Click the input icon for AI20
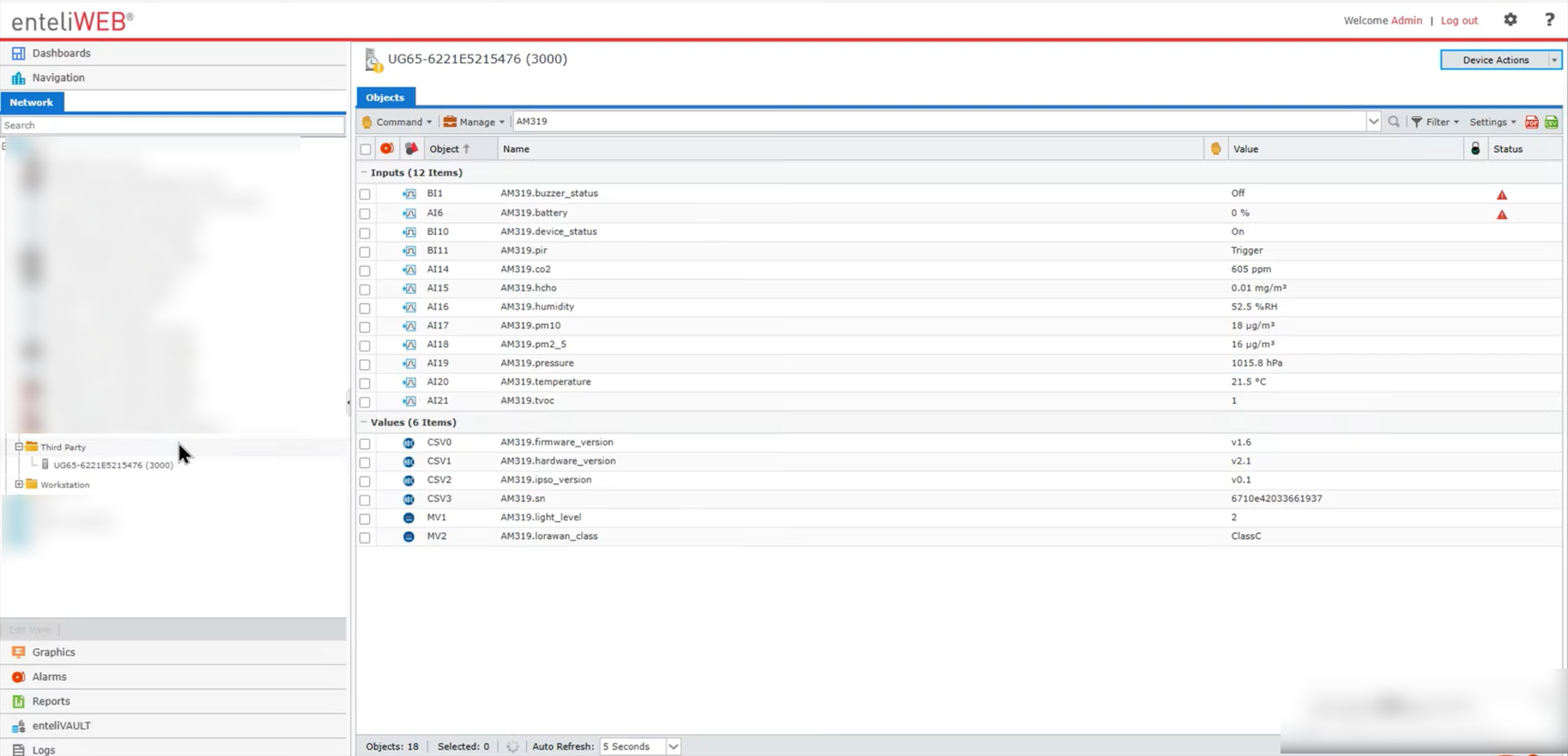This screenshot has width=1568, height=756. pyautogui.click(x=409, y=382)
